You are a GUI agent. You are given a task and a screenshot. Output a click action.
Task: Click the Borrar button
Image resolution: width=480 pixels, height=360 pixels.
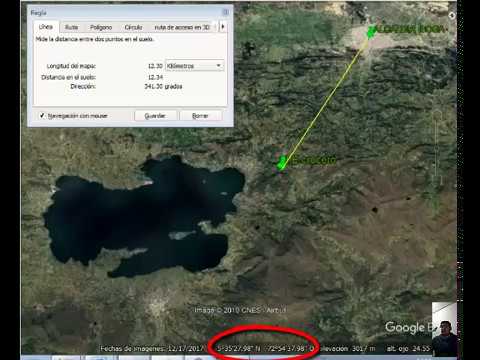pyautogui.click(x=200, y=116)
